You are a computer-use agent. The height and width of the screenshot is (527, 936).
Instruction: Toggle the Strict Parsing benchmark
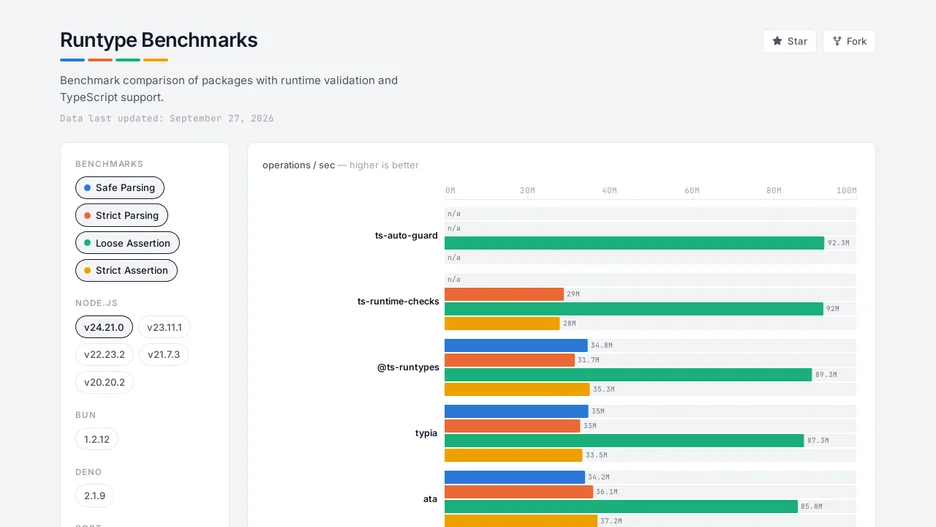coord(121,215)
